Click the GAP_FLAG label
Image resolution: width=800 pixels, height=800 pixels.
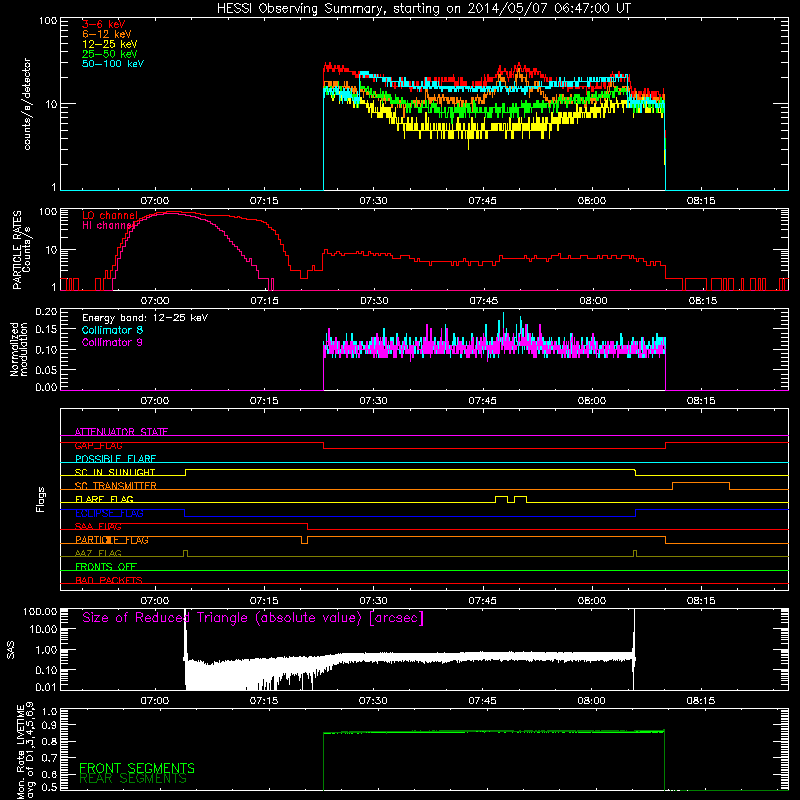click(x=98, y=445)
